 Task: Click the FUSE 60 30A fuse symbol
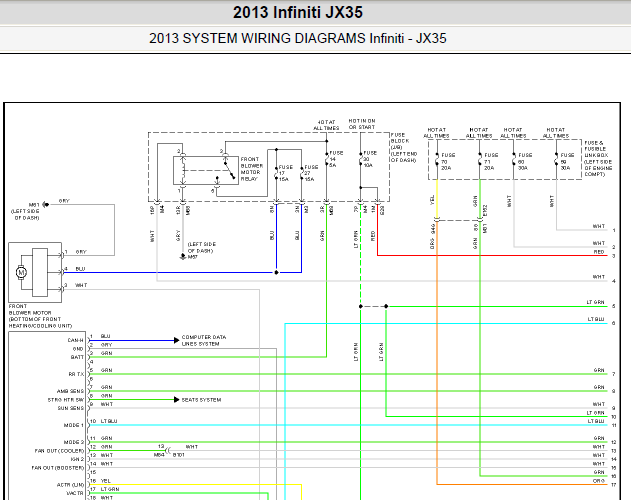click(x=514, y=161)
